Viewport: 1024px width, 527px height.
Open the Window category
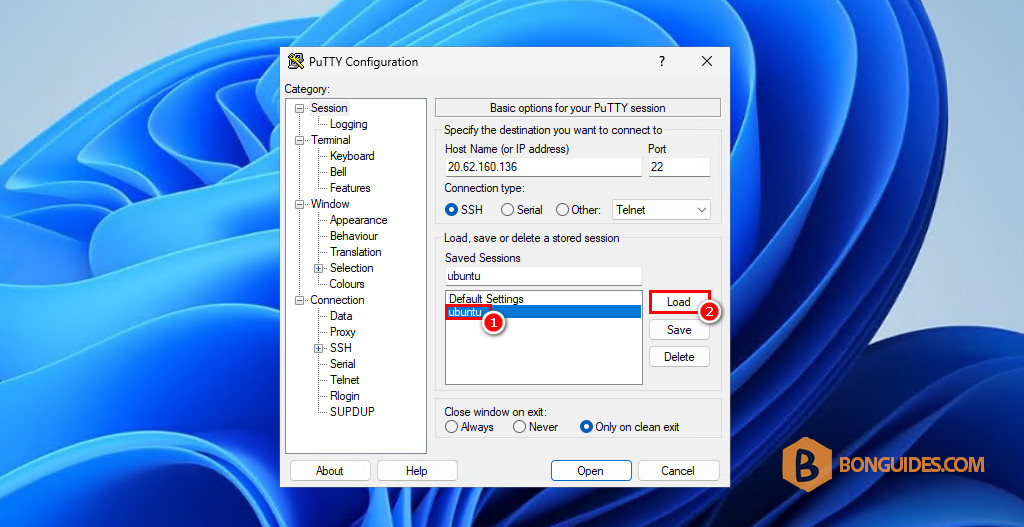pyautogui.click(x=330, y=204)
